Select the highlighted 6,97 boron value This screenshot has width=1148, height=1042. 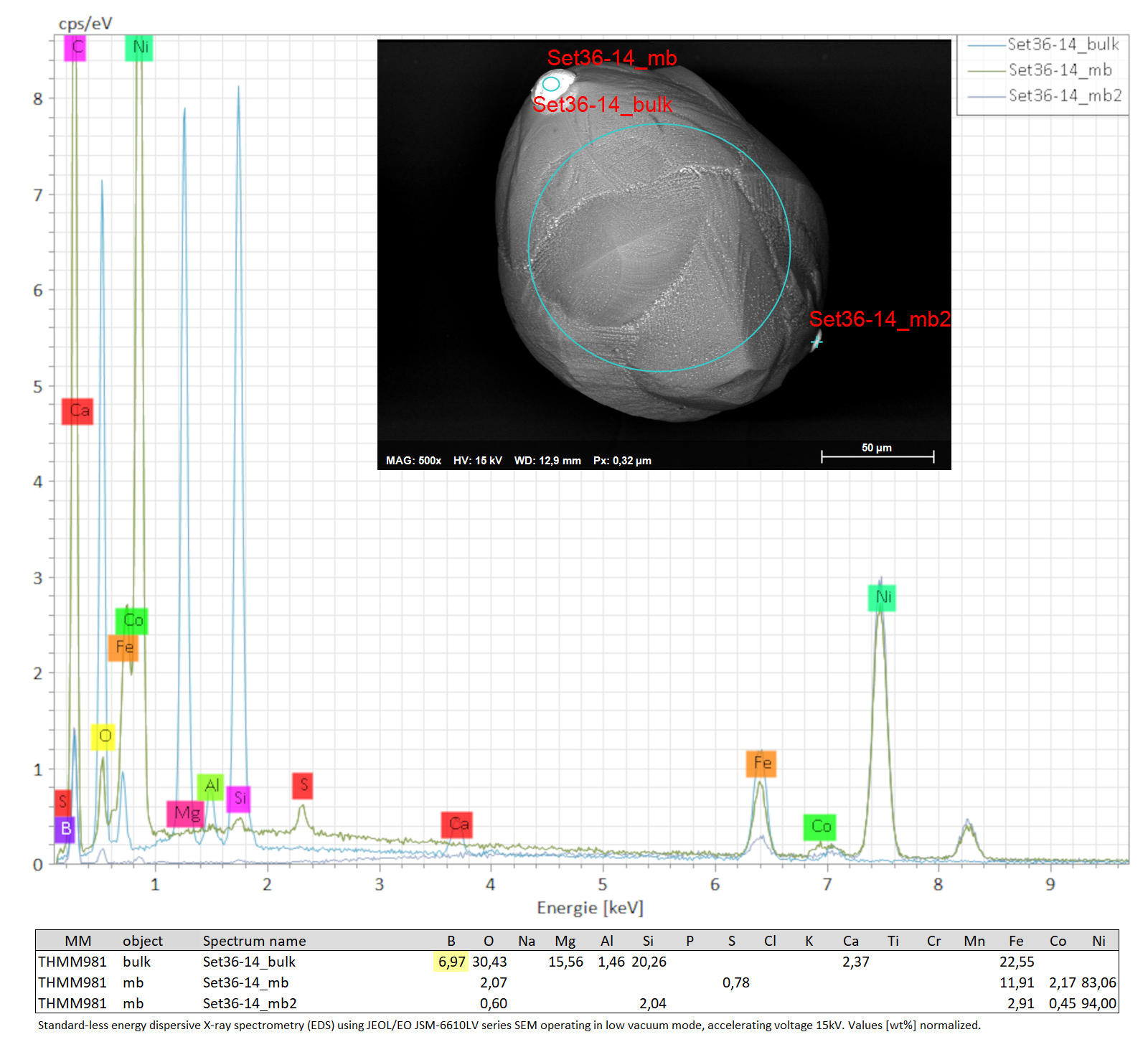pyautogui.click(x=452, y=962)
